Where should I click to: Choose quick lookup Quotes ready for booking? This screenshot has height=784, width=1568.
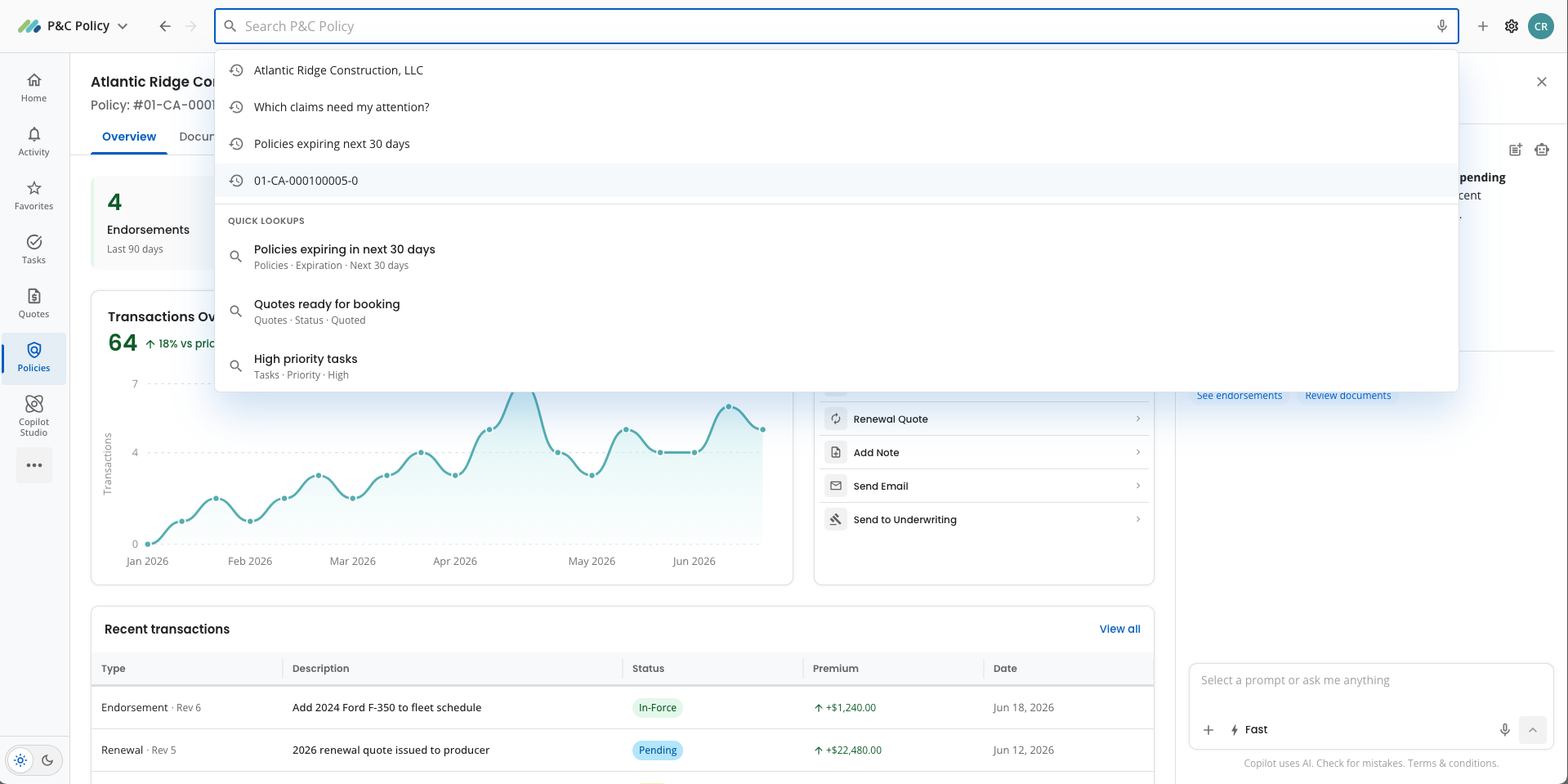[x=837, y=311]
